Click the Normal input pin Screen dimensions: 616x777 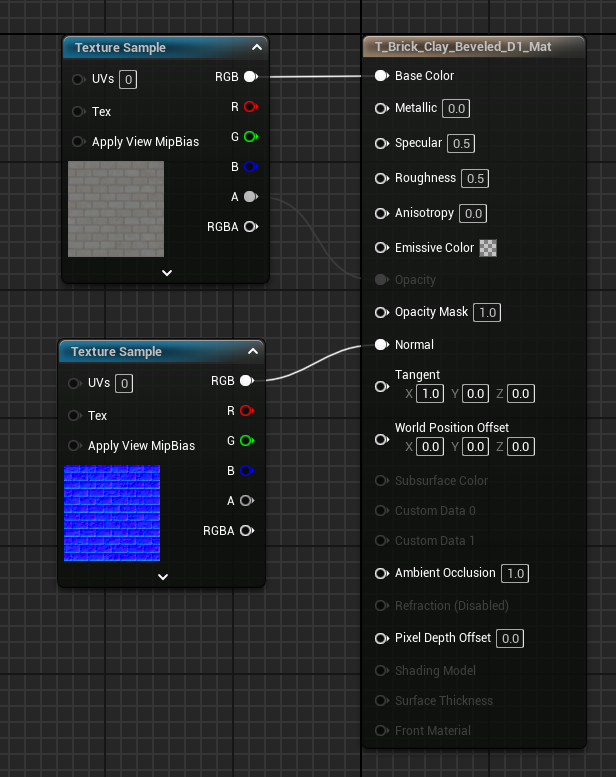(x=382, y=344)
